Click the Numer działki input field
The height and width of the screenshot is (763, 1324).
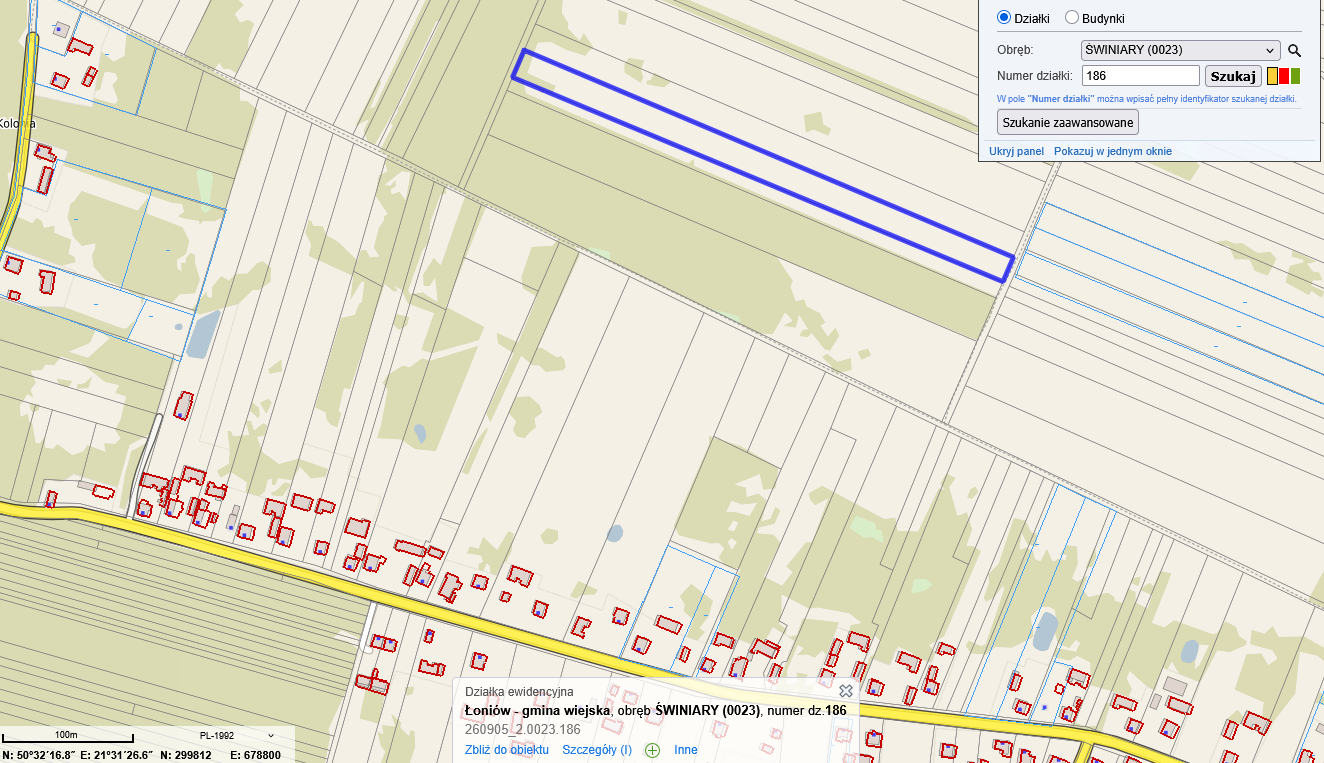coord(1140,76)
